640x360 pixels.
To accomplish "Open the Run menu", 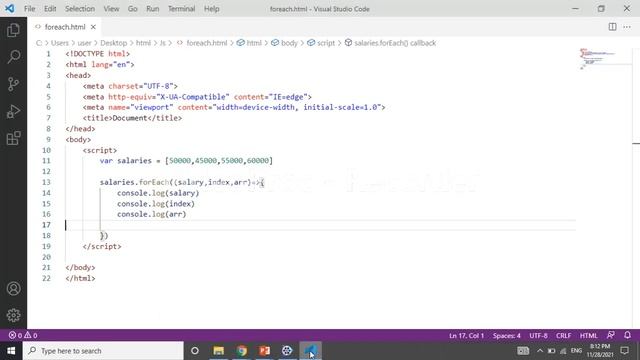I will [x=153, y=9].
